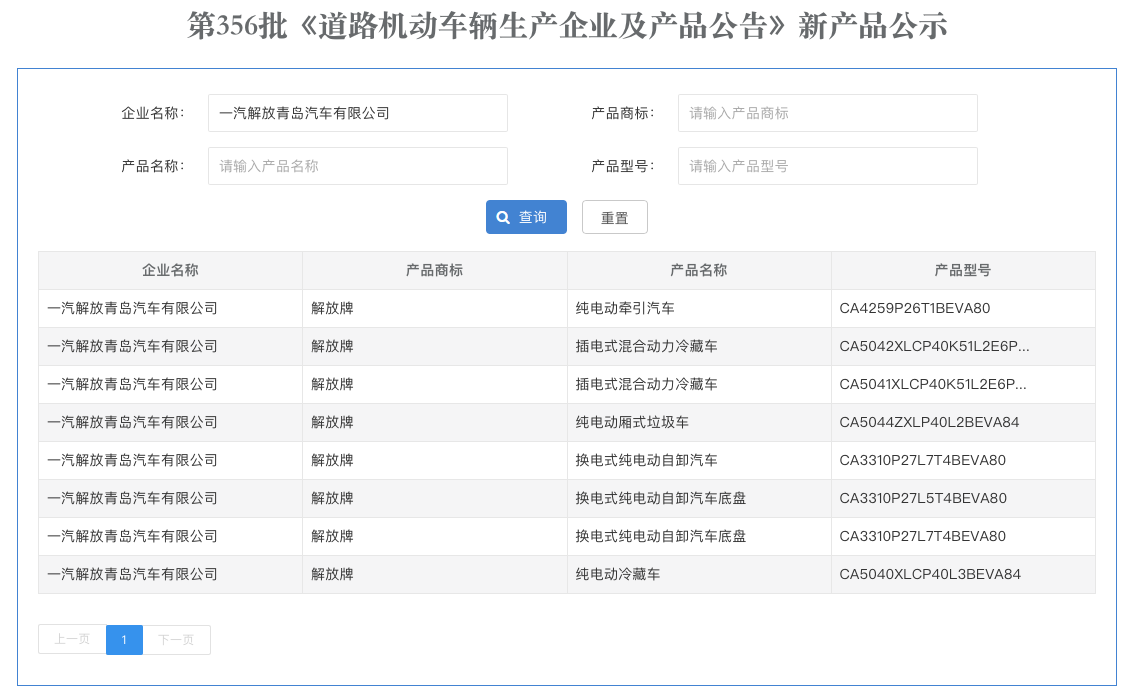
Task: Focus the 企业名称 input containing 一汽解放青岛汽车有限公司
Action: [x=358, y=113]
